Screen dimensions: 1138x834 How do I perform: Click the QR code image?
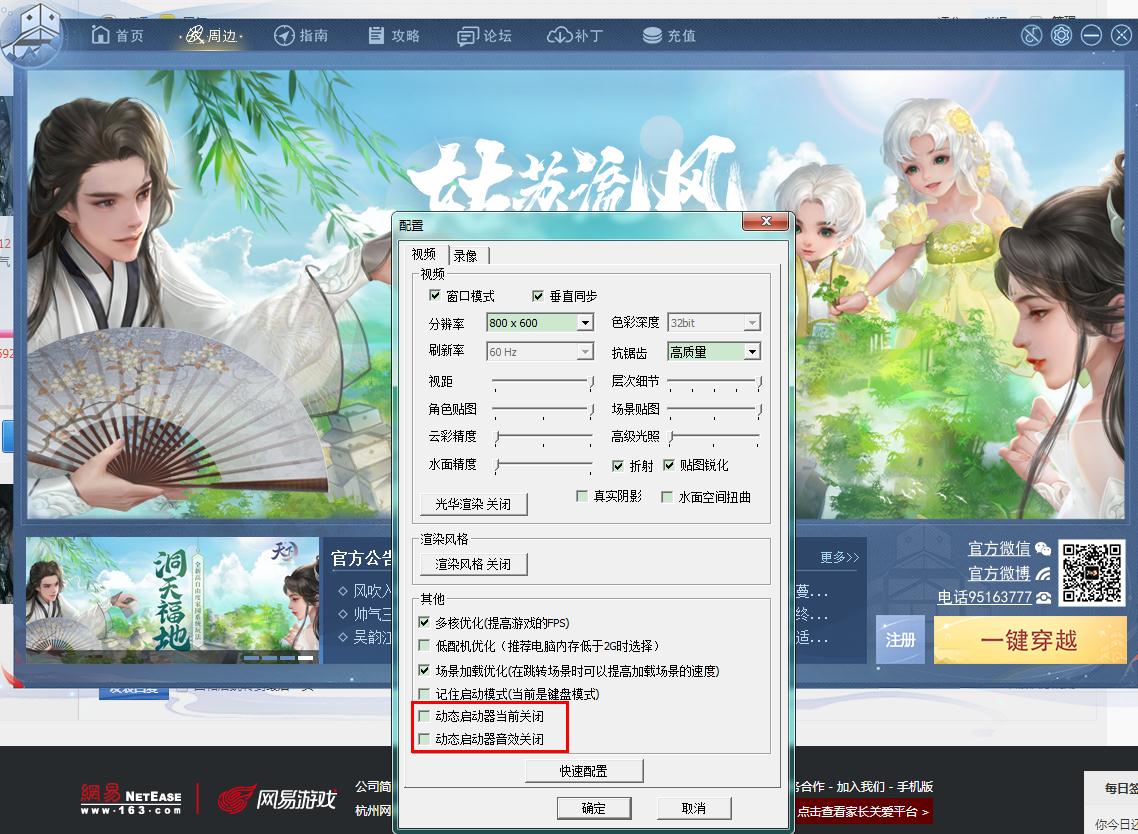tap(1092, 573)
